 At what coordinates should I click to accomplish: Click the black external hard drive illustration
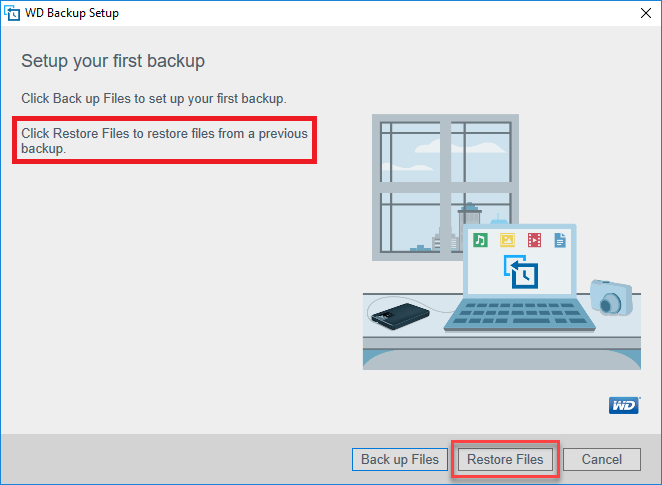(x=399, y=316)
